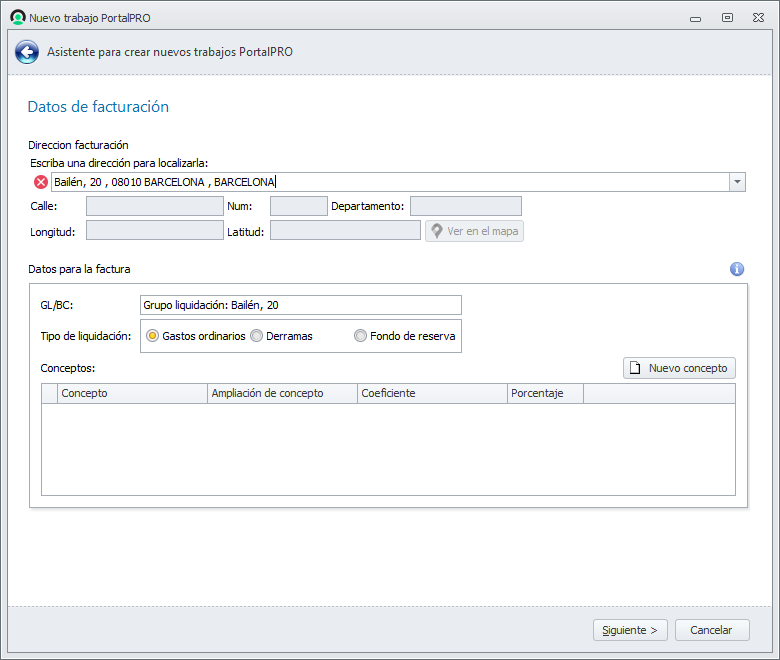Viewport: 780px width, 660px height.
Task: Open the blue information icon
Action: pos(737,269)
